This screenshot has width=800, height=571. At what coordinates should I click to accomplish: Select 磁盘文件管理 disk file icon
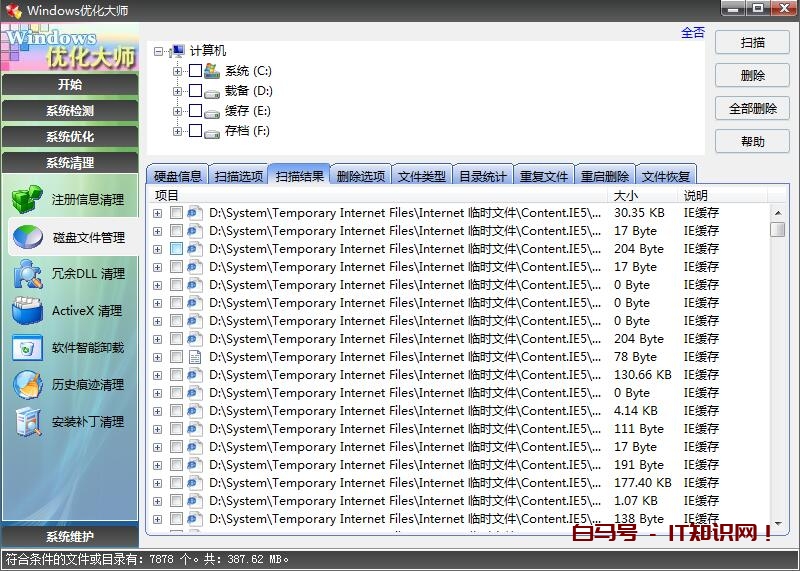click(27, 237)
